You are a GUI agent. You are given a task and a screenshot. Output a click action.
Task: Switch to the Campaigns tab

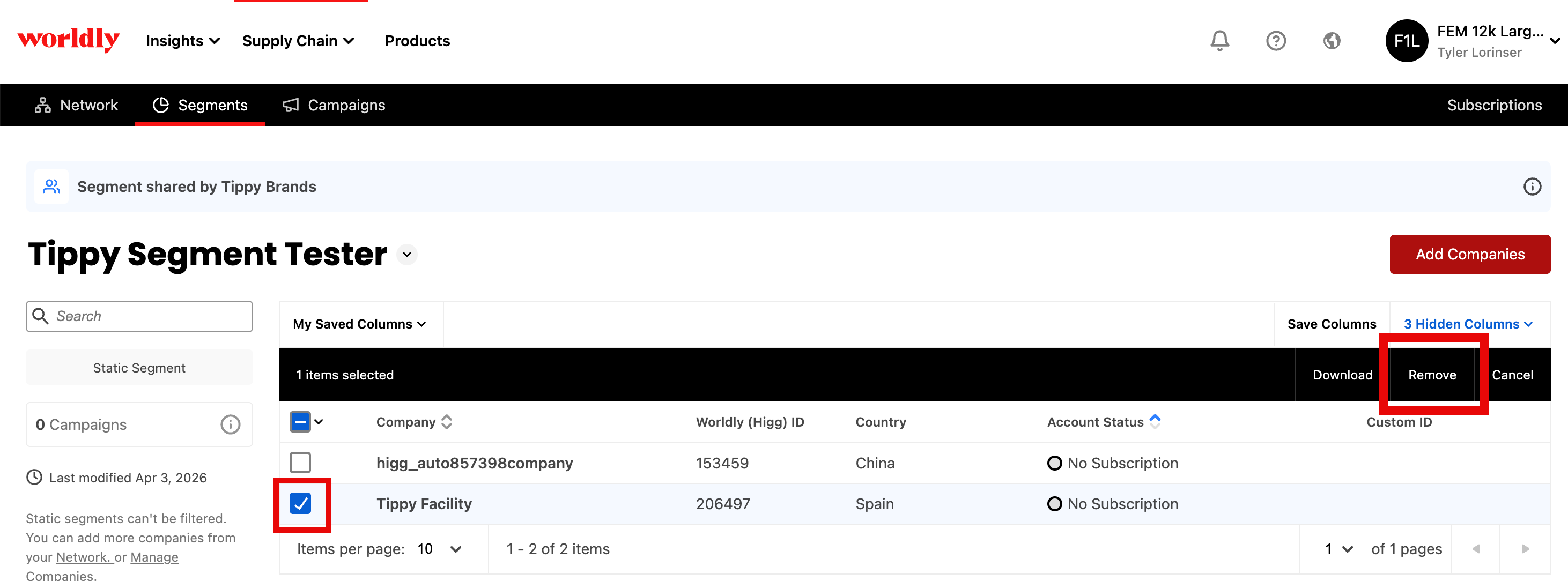tap(334, 105)
